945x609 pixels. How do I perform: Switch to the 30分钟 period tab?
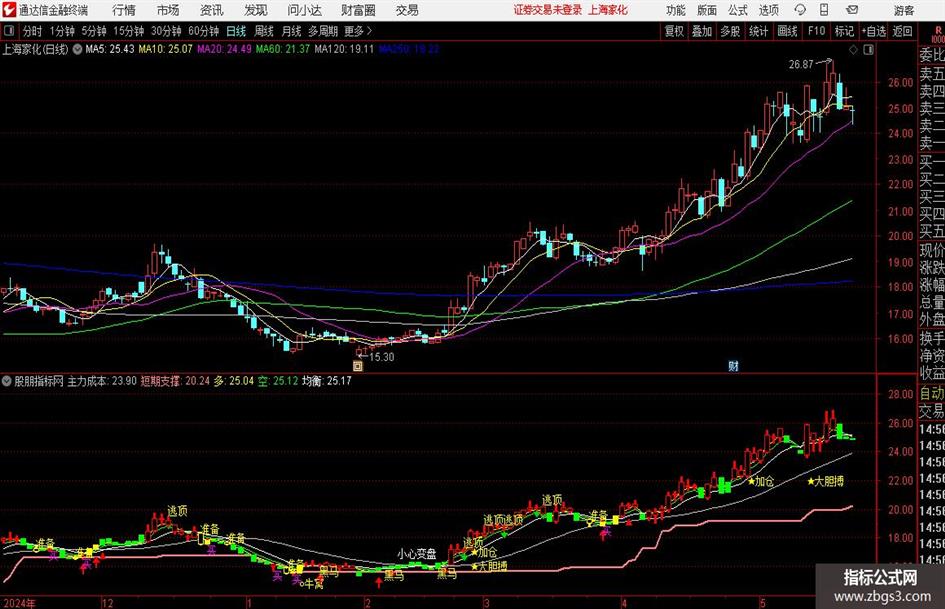click(166, 31)
